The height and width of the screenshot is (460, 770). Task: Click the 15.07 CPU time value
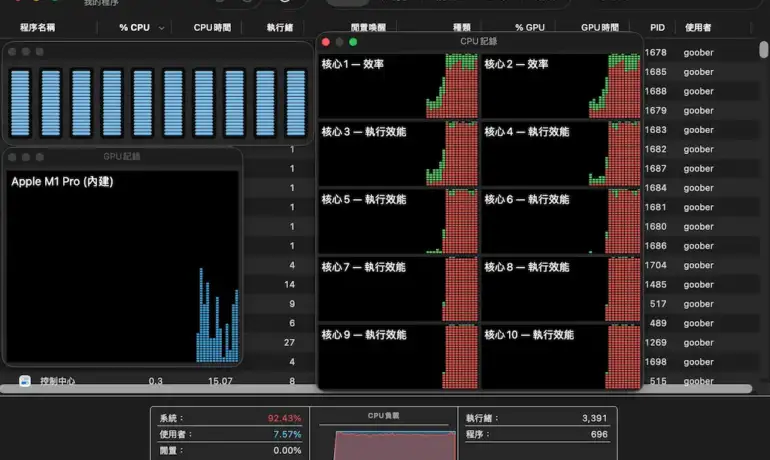220,381
